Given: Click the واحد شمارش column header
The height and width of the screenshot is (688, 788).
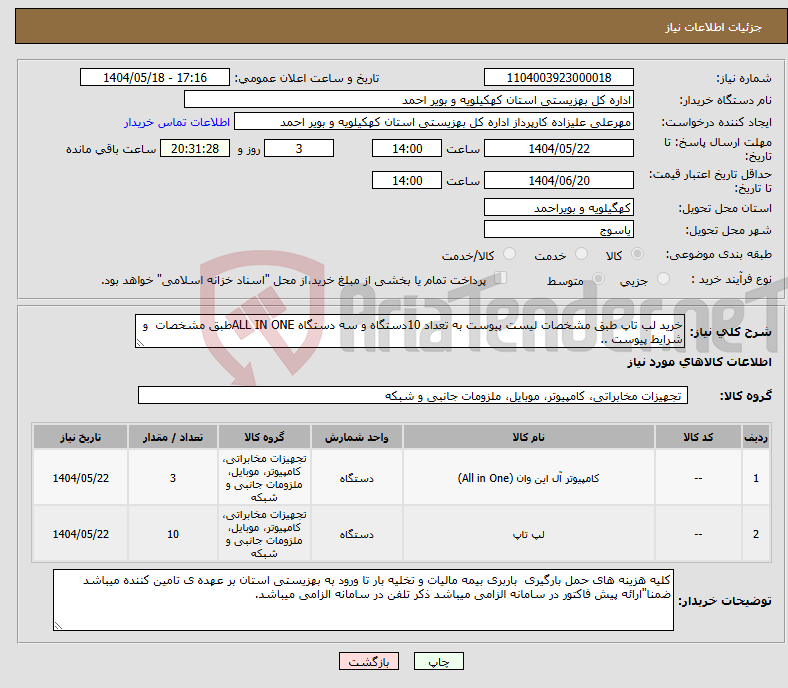Looking at the screenshot, I should pyautogui.click(x=356, y=437).
